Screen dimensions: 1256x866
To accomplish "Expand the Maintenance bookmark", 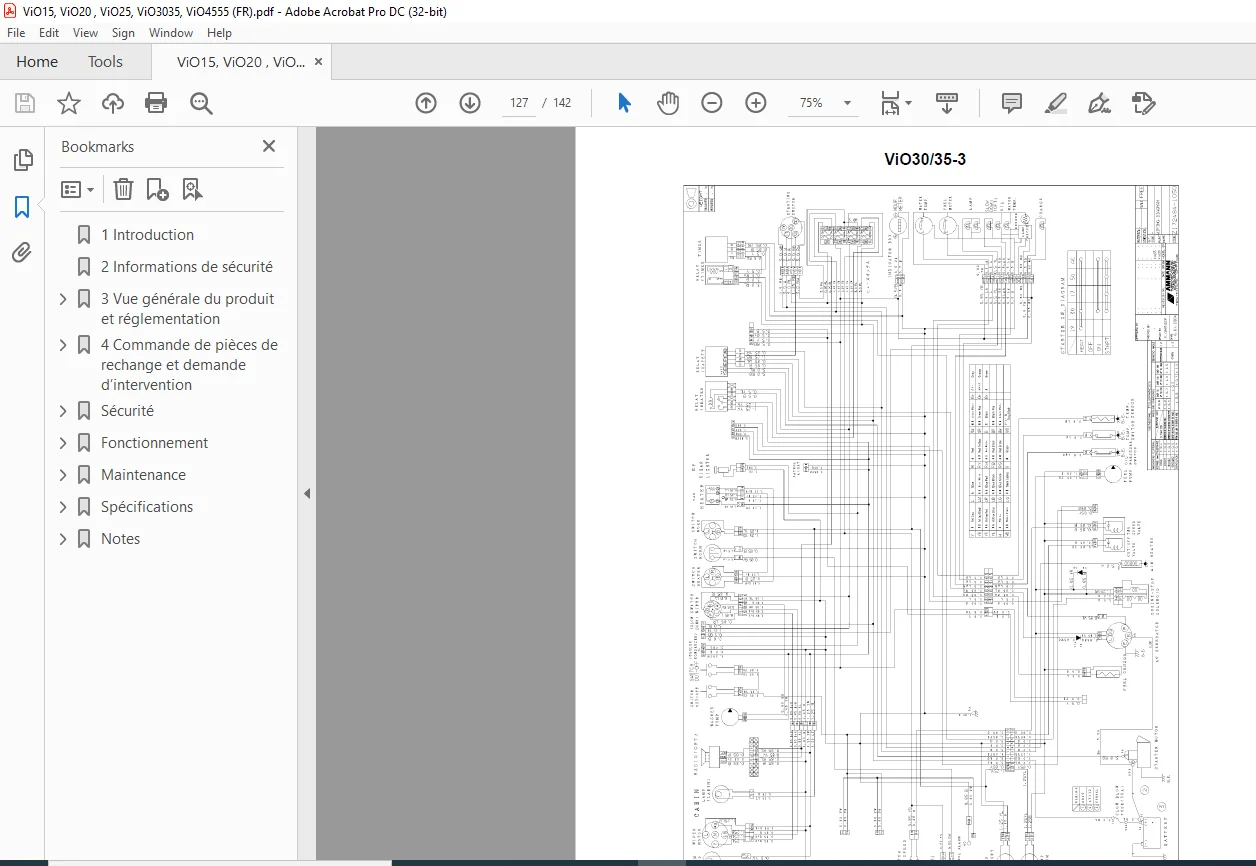I will click(x=63, y=475).
